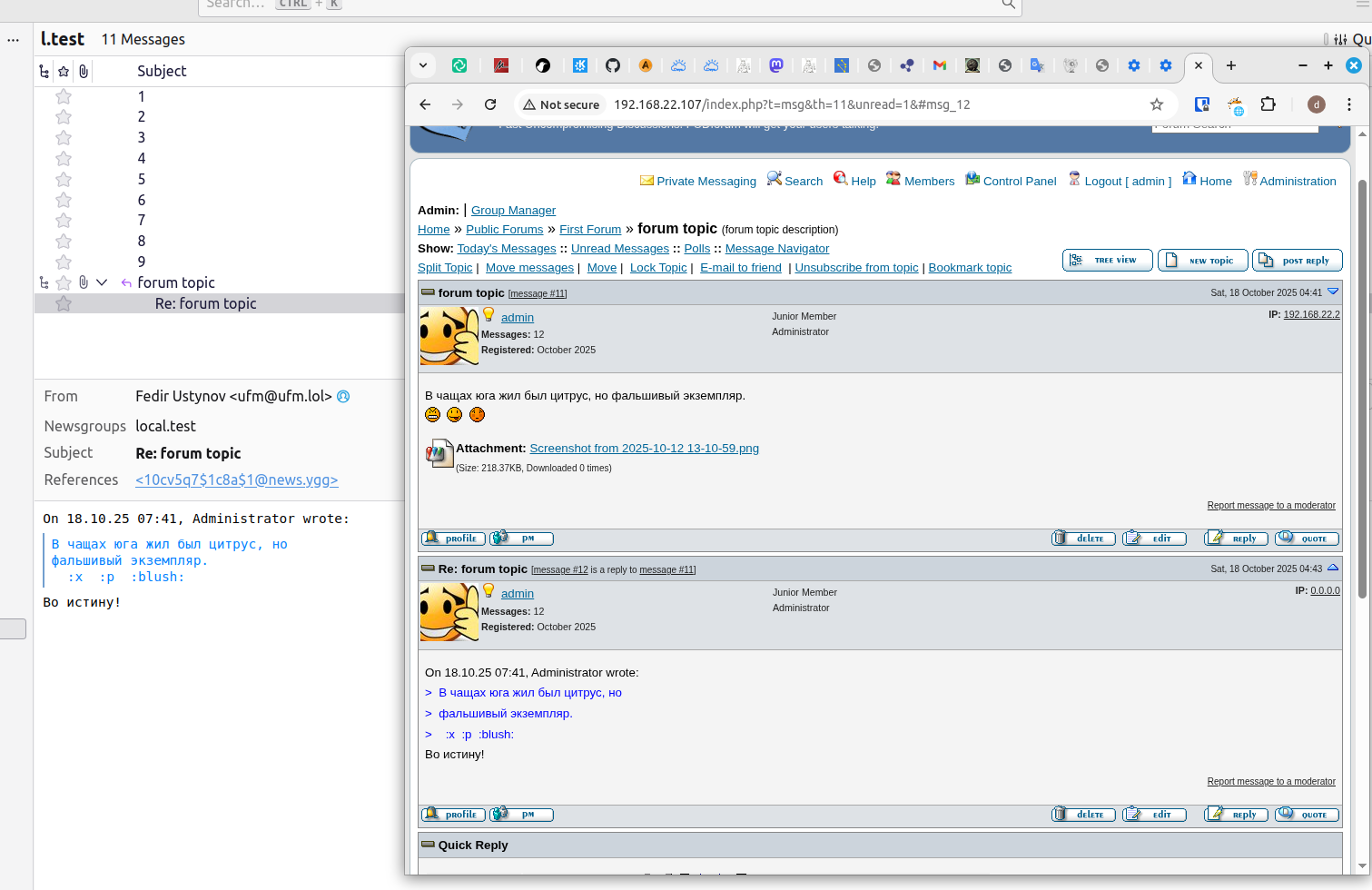Click the browser back arrow

425,104
